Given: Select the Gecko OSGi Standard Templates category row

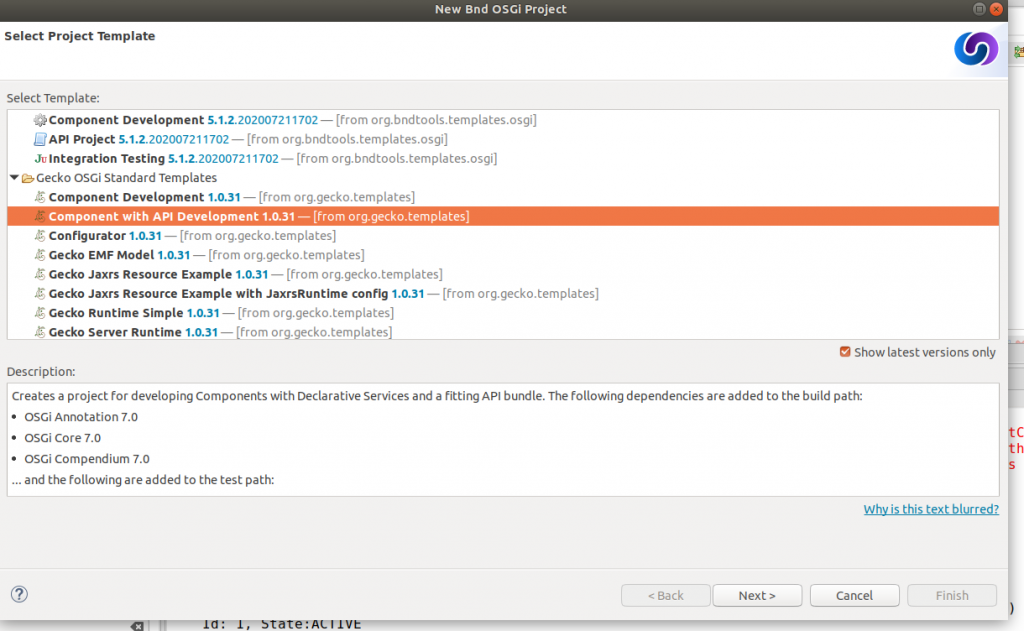Looking at the screenshot, I should tap(503, 178).
